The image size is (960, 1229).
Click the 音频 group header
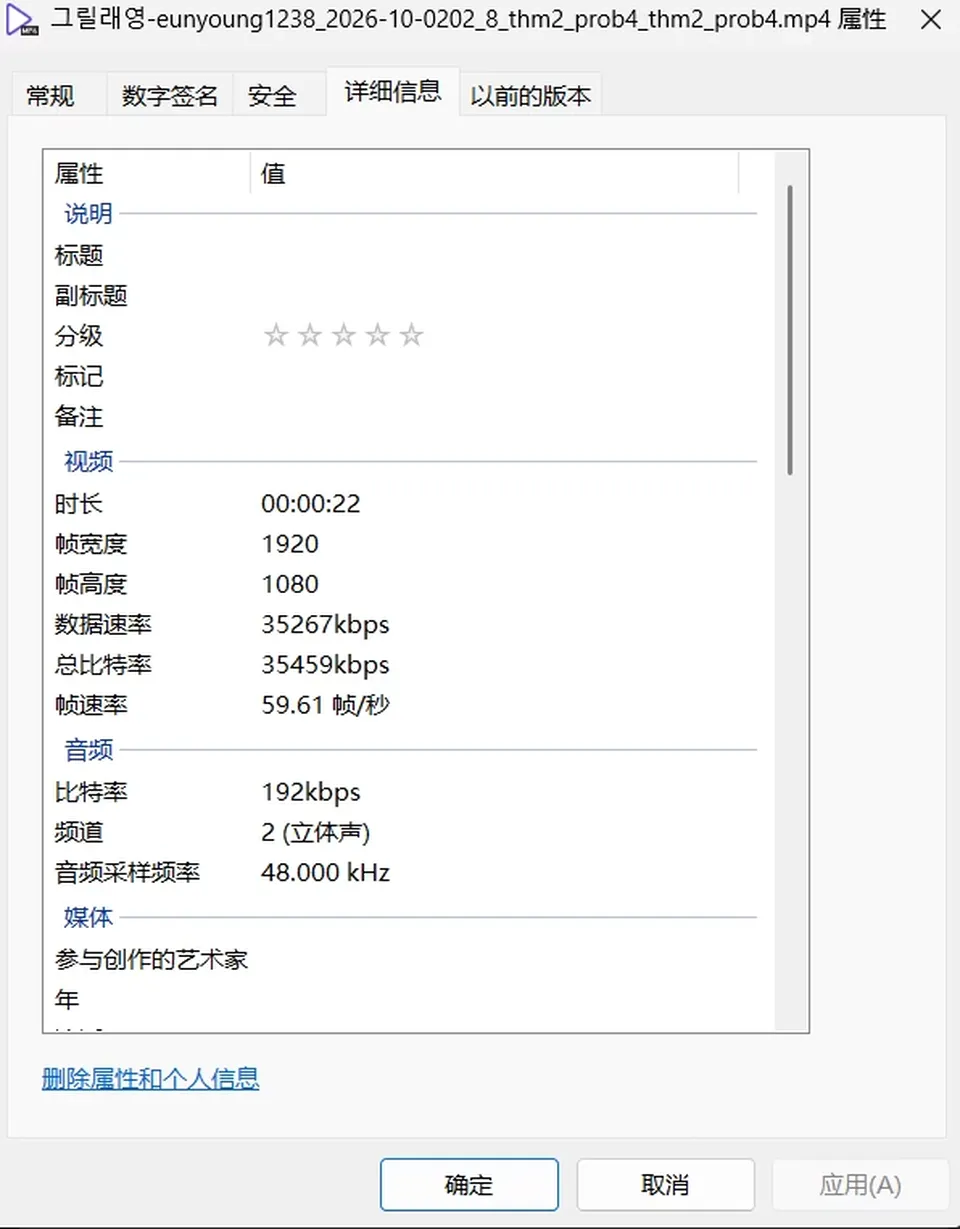(89, 749)
